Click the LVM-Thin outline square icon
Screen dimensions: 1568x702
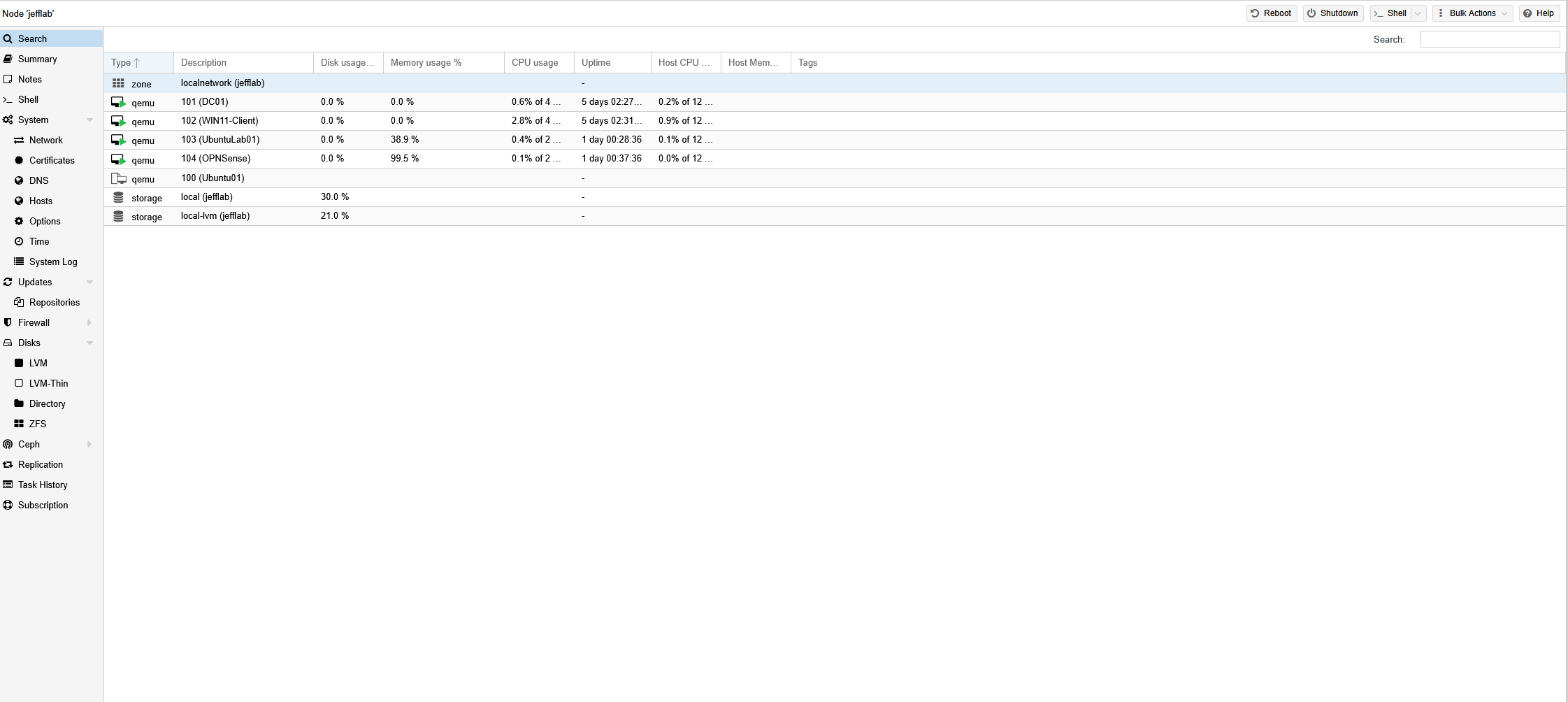19,384
